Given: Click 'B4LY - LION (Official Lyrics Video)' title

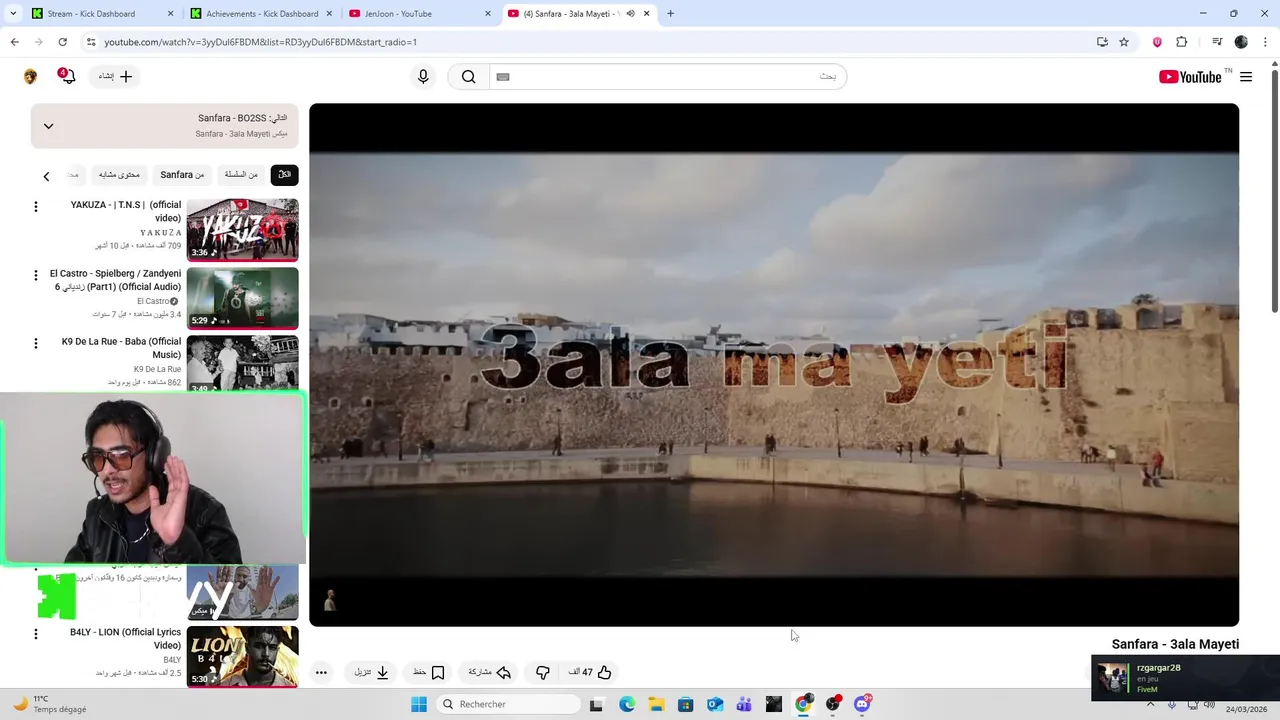Looking at the screenshot, I should coord(125,639).
